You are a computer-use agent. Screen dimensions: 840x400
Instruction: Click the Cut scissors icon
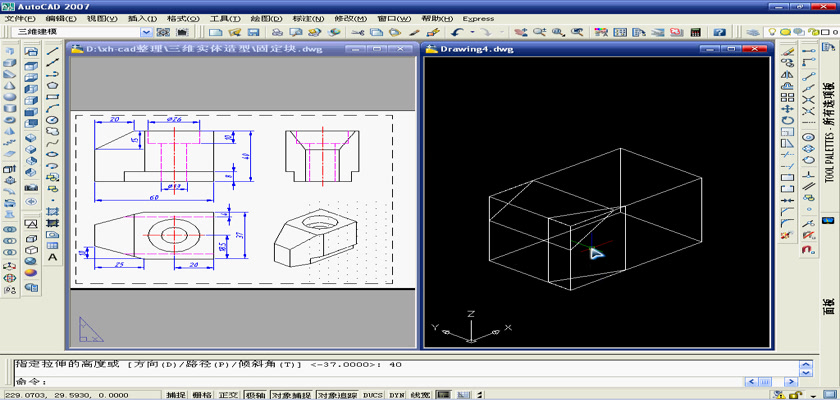358,32
